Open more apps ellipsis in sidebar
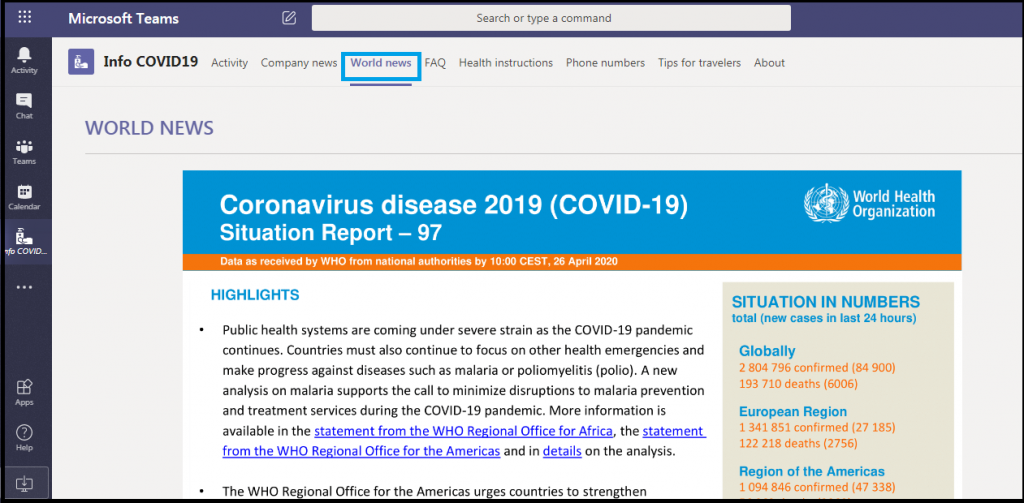Image resolution: width=1024 pixels, height=503 pixels. pyautogui.click(x=24, y=287)
